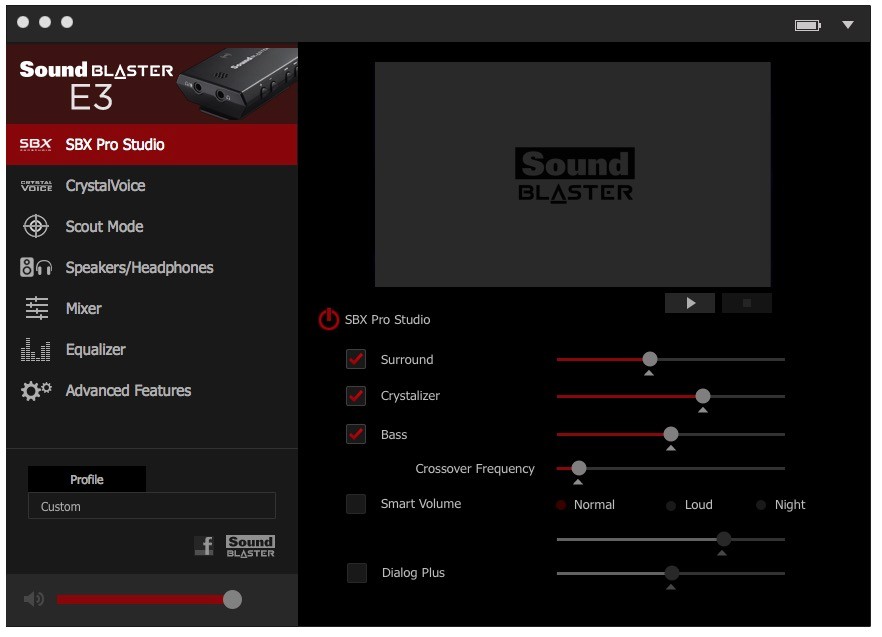Click the Profile label button
Image resolution: width=882 pixels, height=637 pixels.
point(87,479)
